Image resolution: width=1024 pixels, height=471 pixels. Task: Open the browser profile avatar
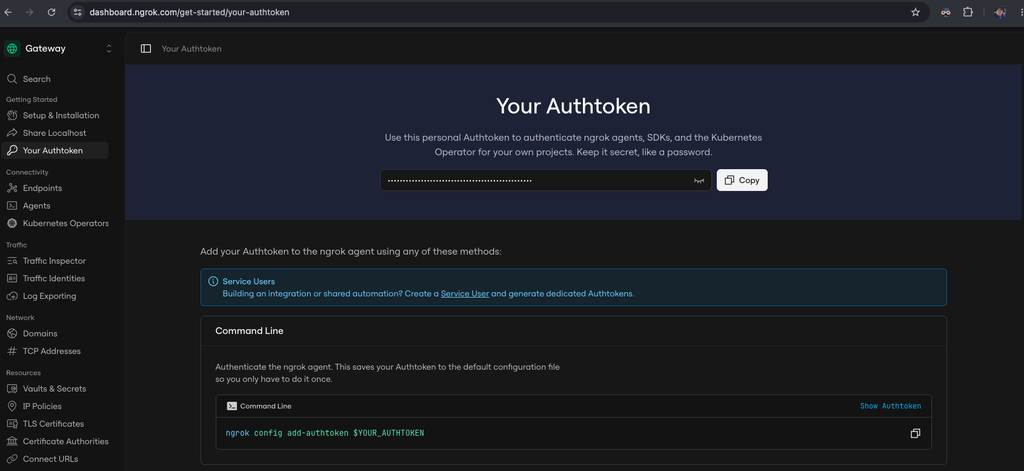(x=1000, y=12)
